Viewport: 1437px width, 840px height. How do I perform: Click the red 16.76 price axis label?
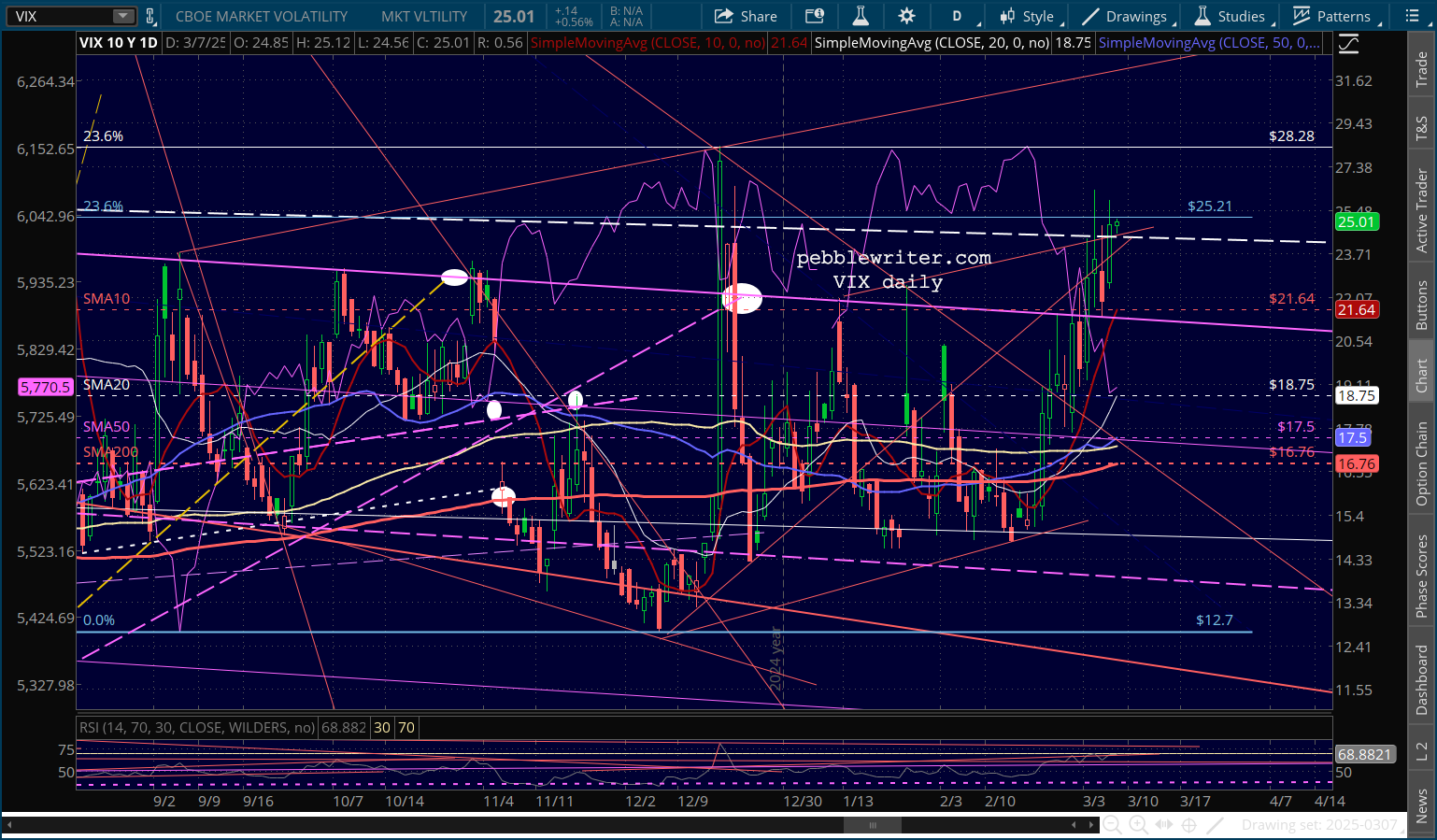coord(1356,463)
